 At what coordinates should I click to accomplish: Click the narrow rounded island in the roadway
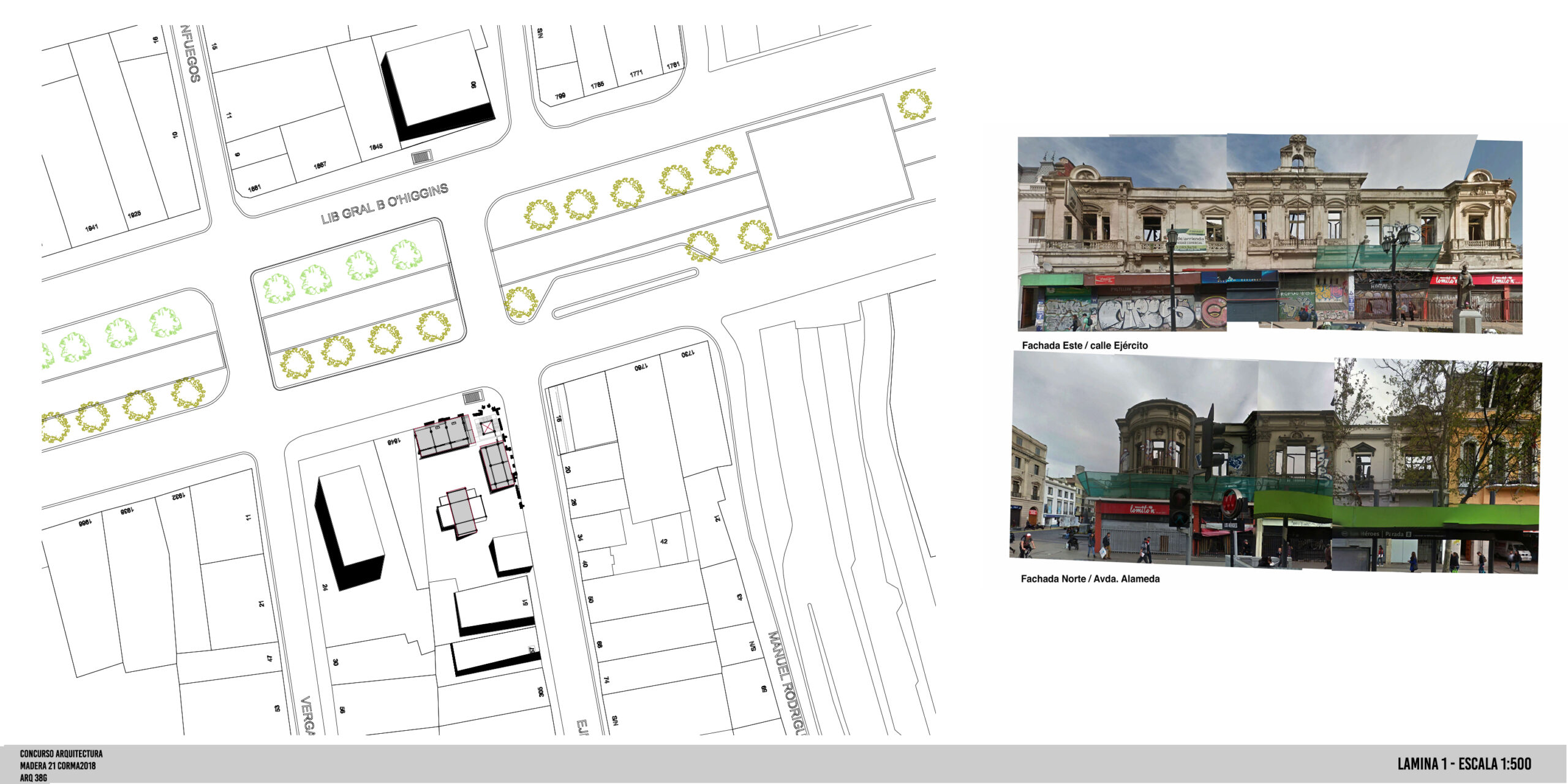coord(625,293)
